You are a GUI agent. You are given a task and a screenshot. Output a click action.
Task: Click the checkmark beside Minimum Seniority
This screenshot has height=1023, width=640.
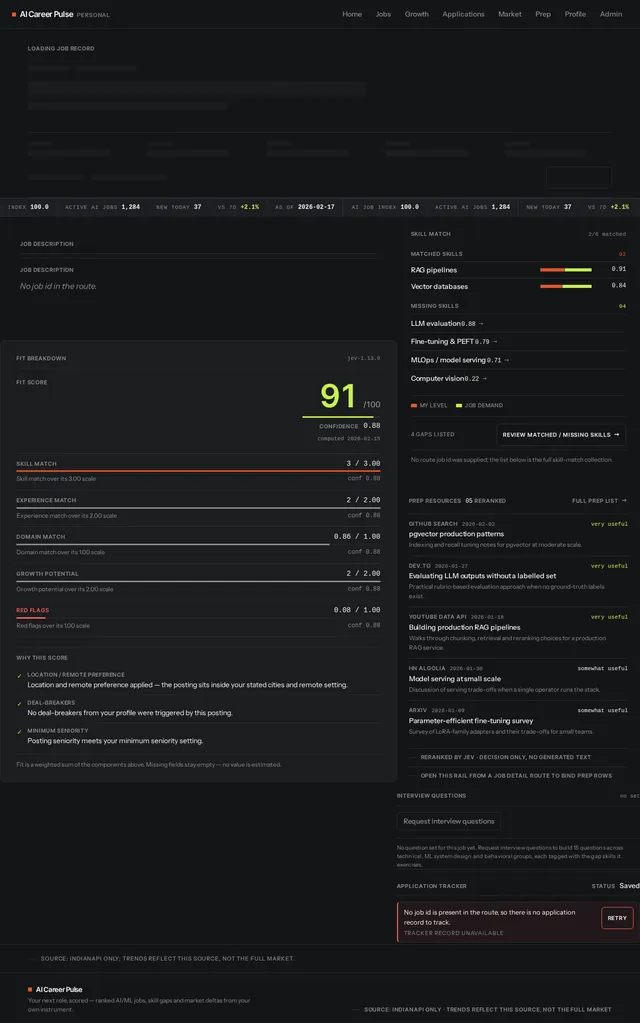click(x=20, y=732)
